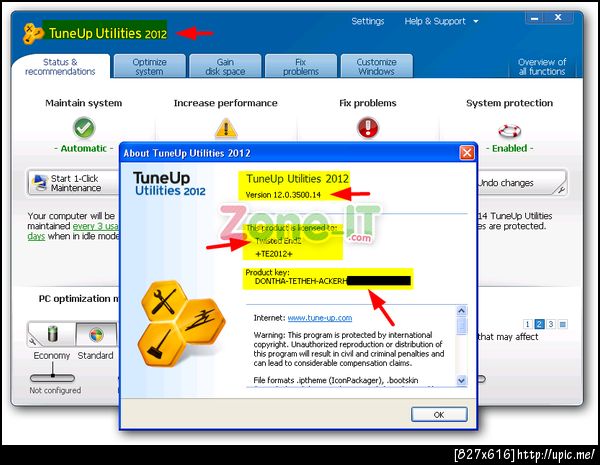
Task: Click the System protection heading
Action: point(509,103)
